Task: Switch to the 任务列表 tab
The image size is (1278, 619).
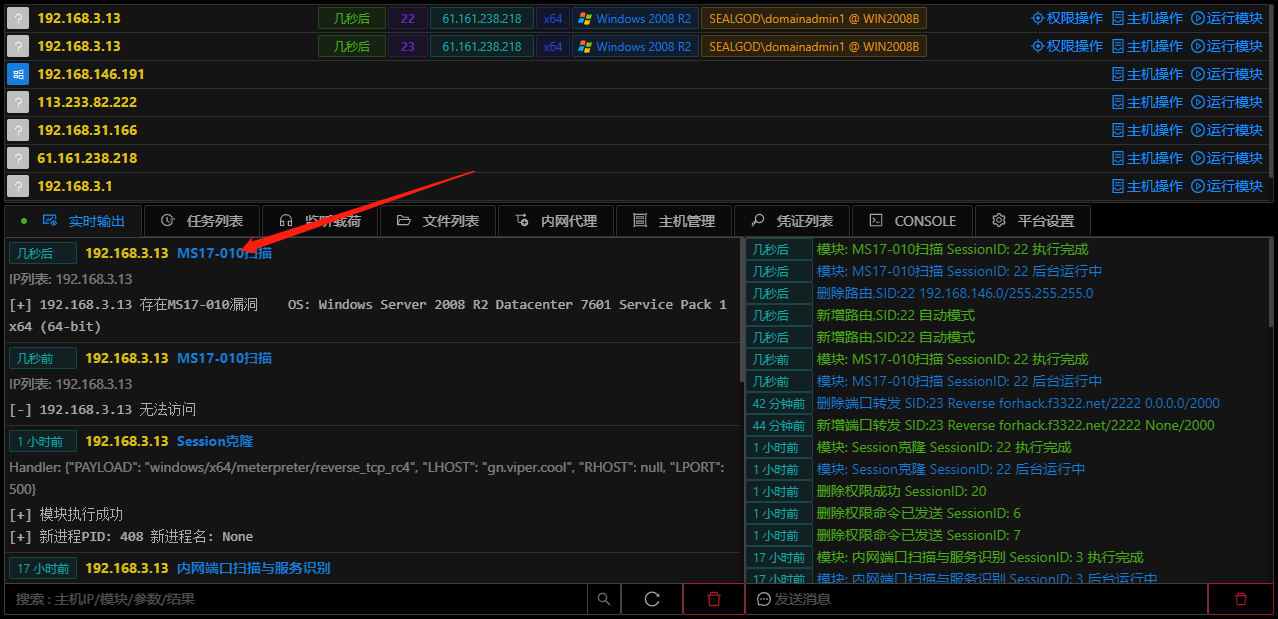Action: pos(202,221)
